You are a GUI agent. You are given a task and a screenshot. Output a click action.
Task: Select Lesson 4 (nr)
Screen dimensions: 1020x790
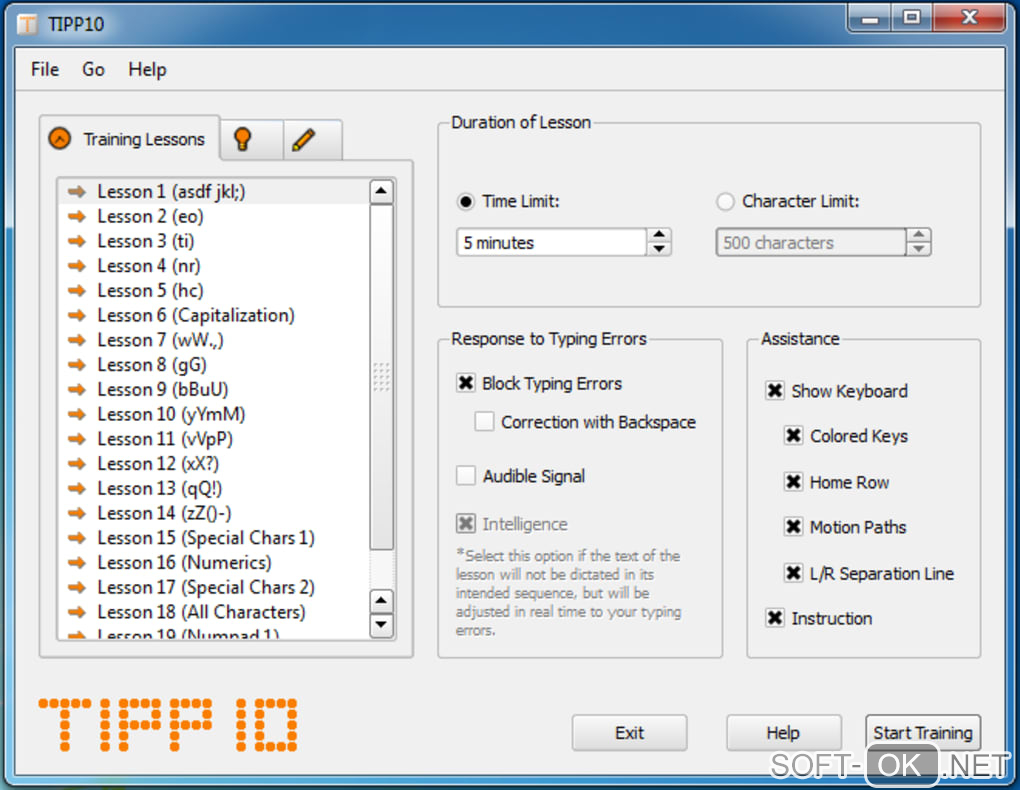[213, 266]
